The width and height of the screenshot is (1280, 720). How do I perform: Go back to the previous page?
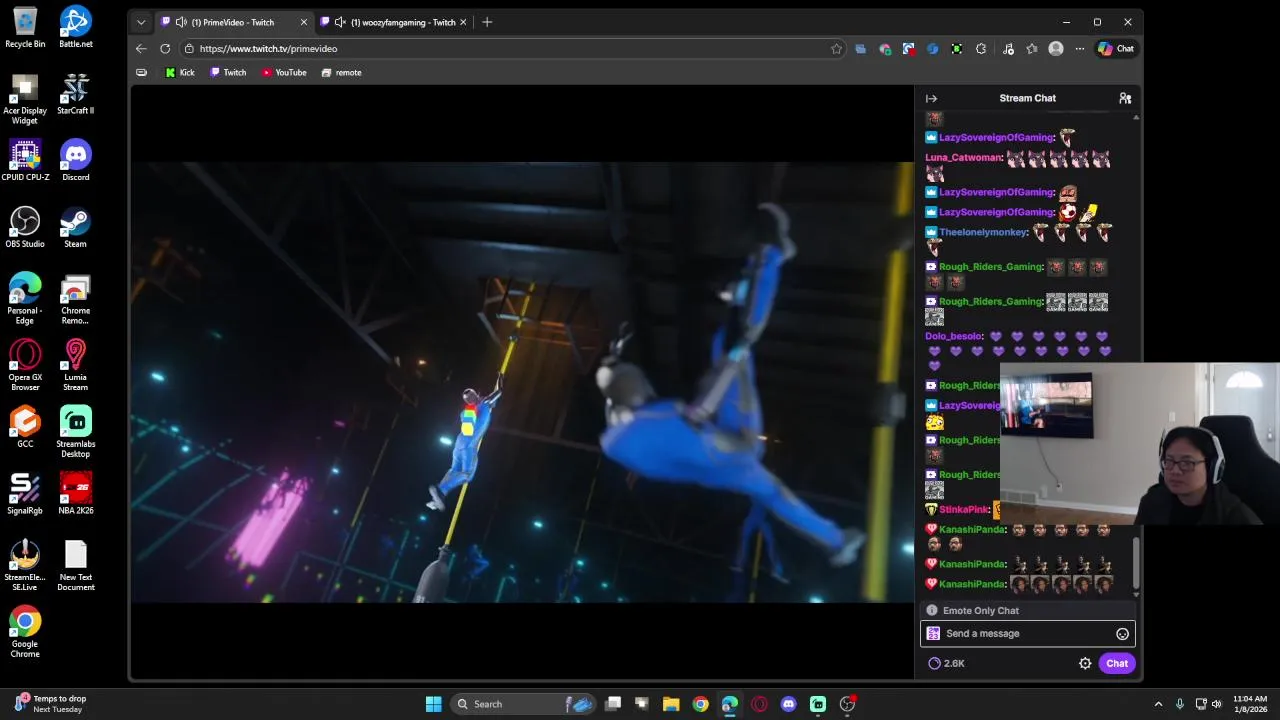click(141, 48)
